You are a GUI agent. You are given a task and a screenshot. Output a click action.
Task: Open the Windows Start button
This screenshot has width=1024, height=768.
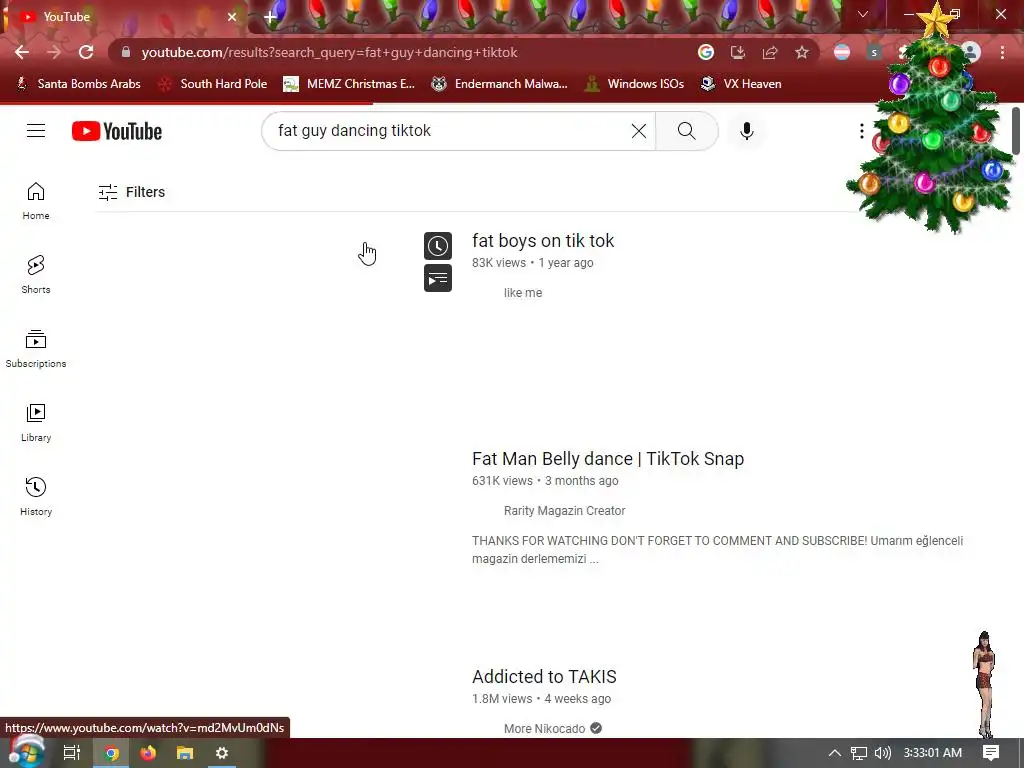point(26,753)
